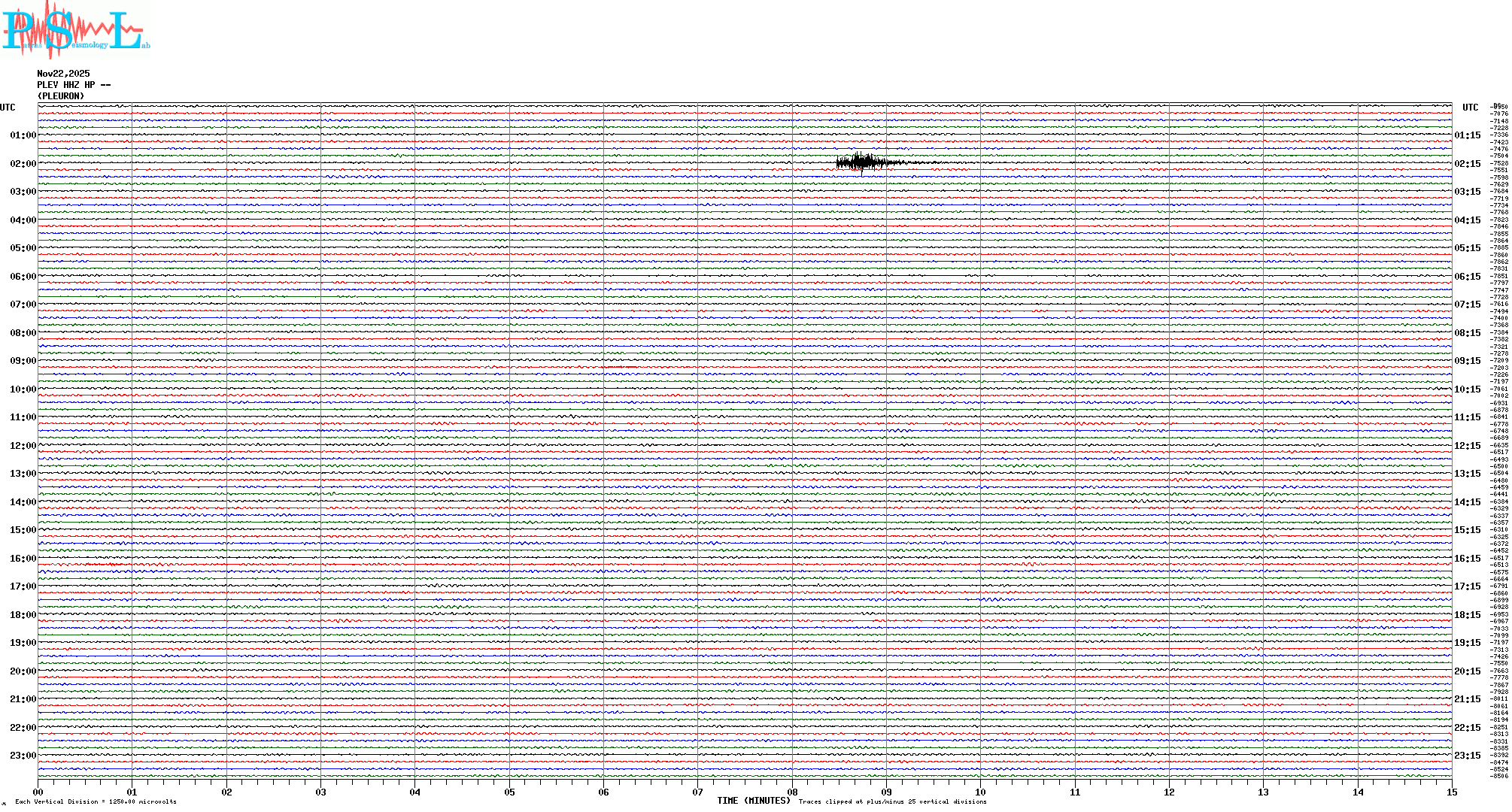
Task: Click the 12:00 hour label on left
Action: coord(23,446)
